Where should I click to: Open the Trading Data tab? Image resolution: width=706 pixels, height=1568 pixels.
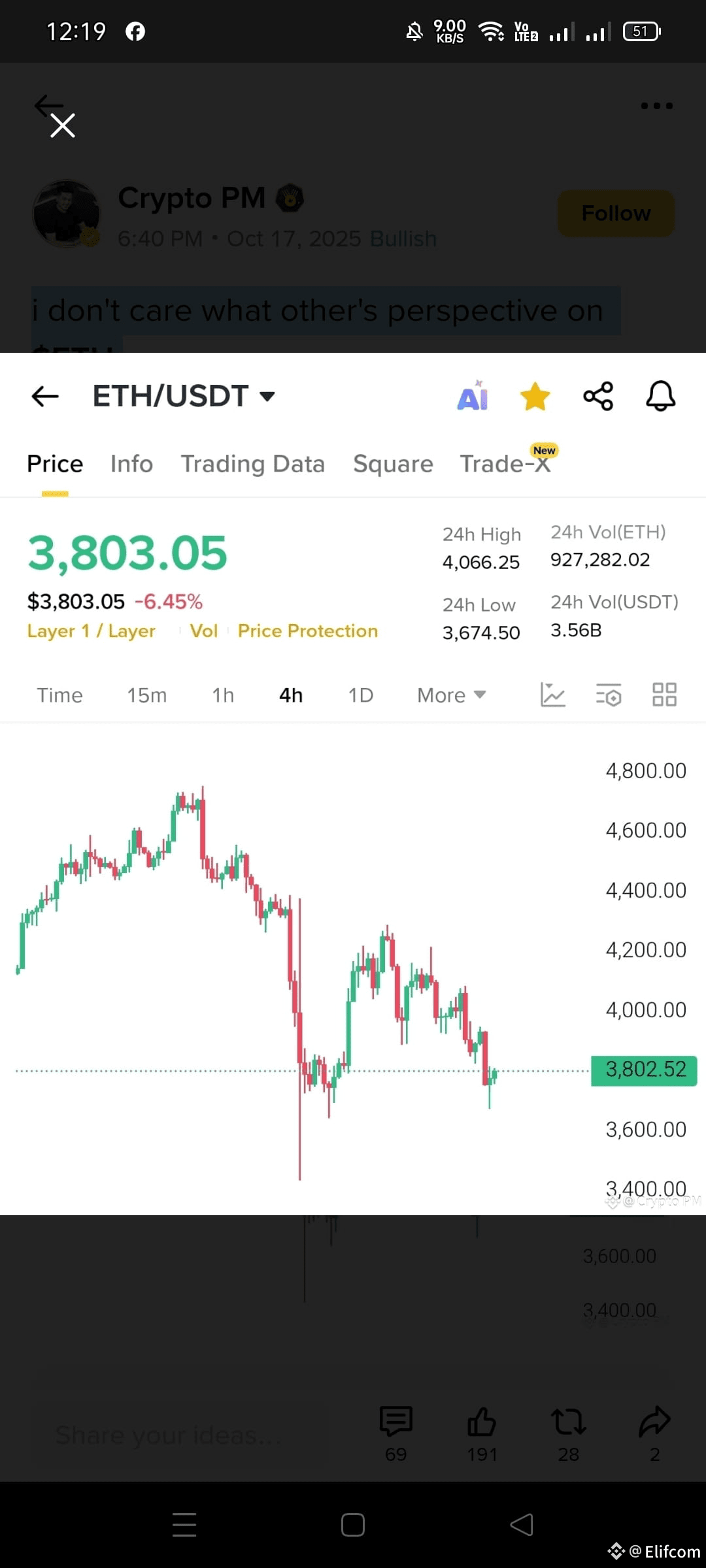click(252, 464)
